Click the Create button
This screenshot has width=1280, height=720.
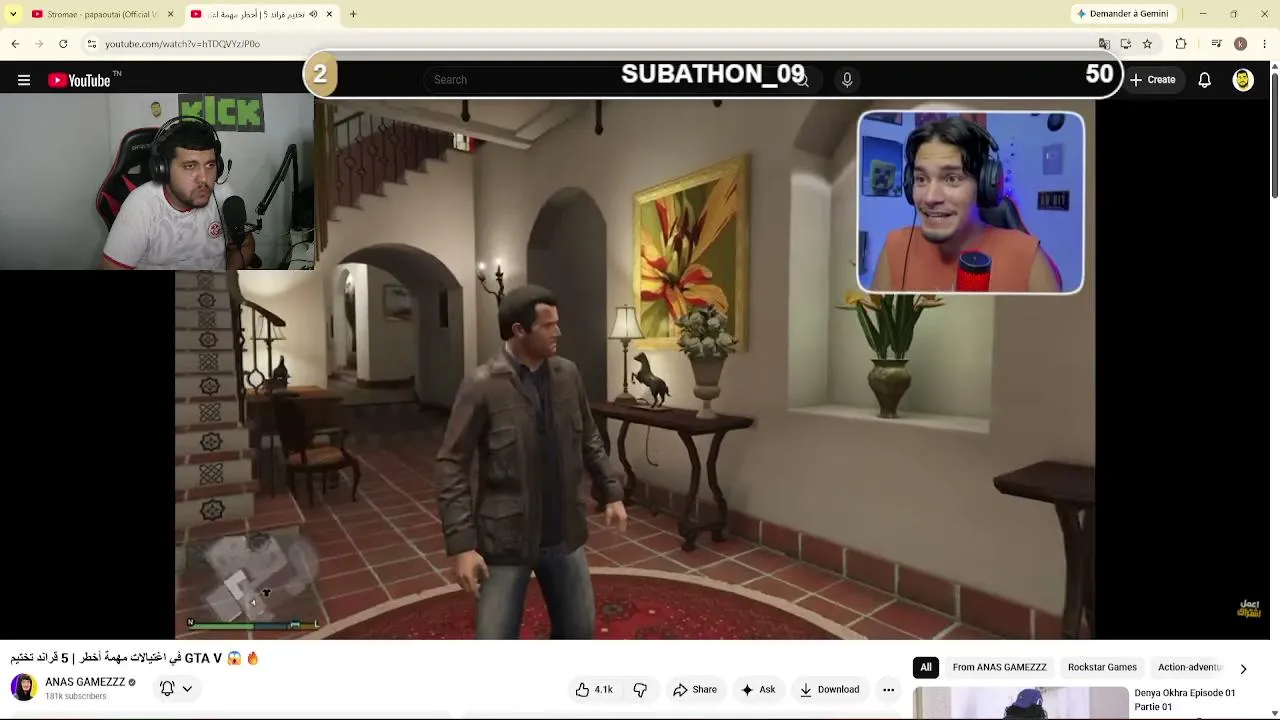[x=1152, y=80]
